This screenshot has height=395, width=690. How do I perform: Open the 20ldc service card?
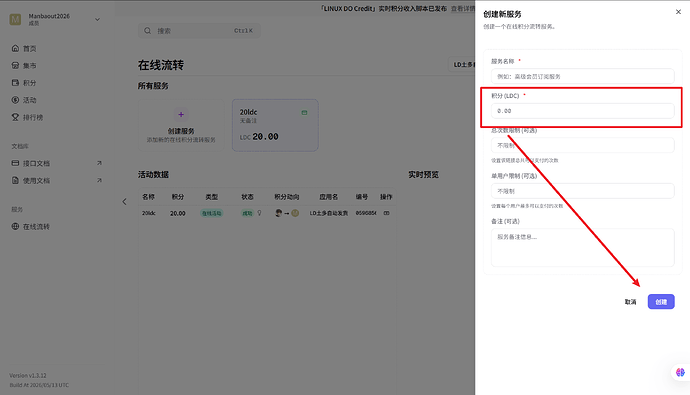pos(275,125)
